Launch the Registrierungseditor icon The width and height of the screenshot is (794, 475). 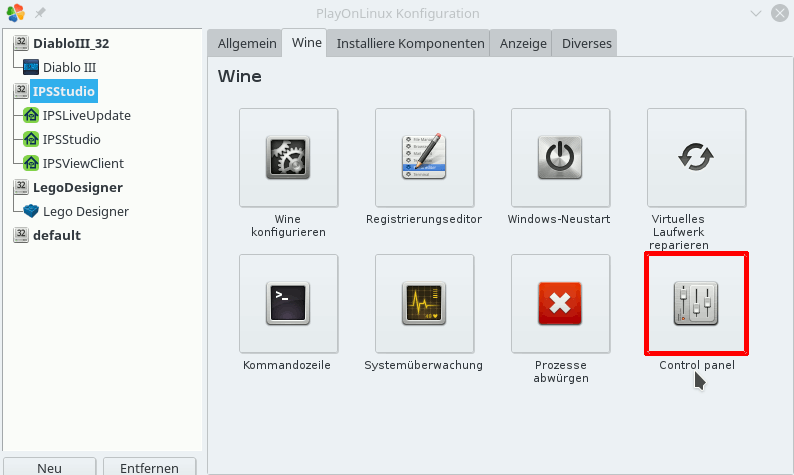(424, 157)
